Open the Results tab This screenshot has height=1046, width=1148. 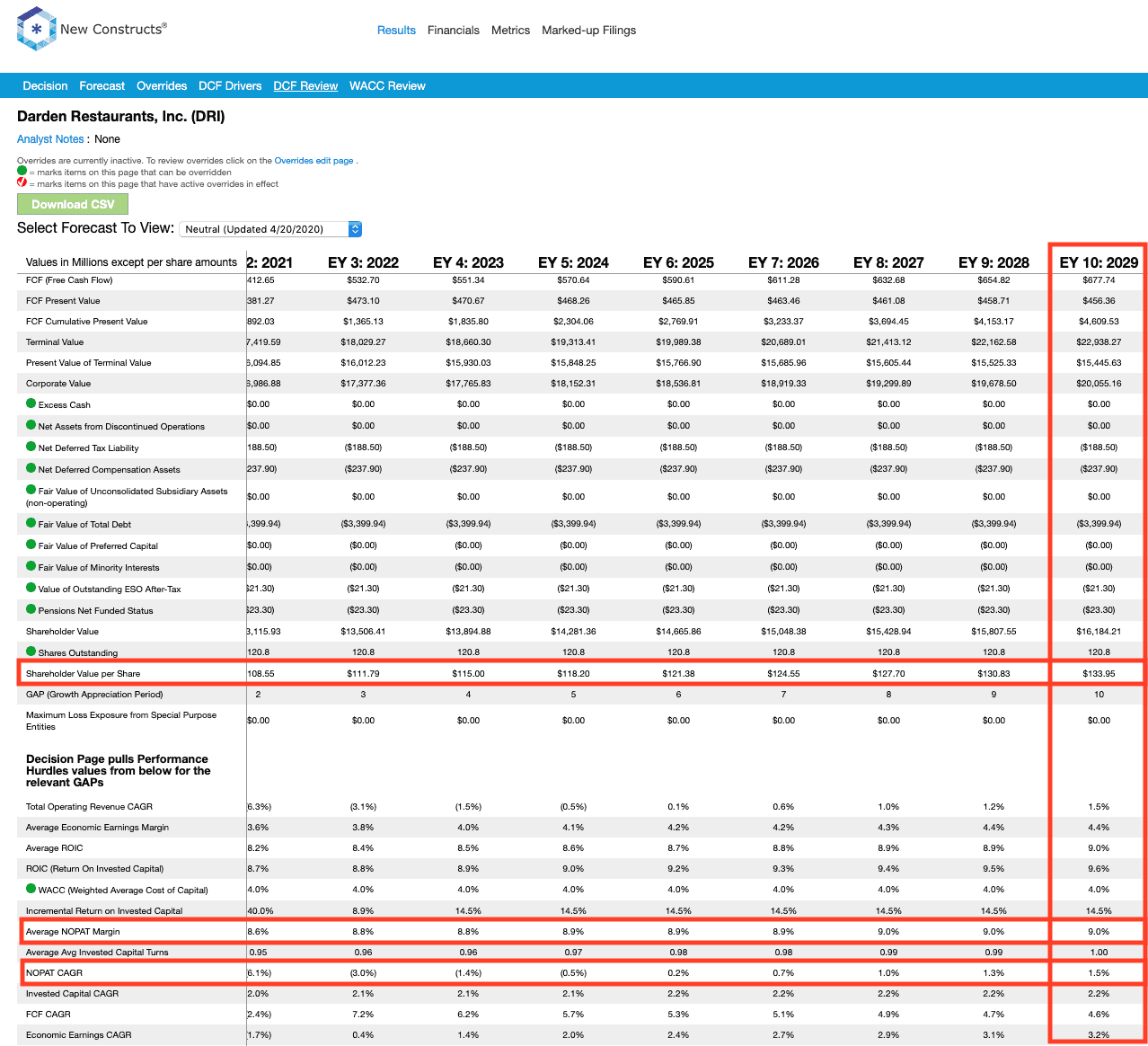(x=396, y=30)
